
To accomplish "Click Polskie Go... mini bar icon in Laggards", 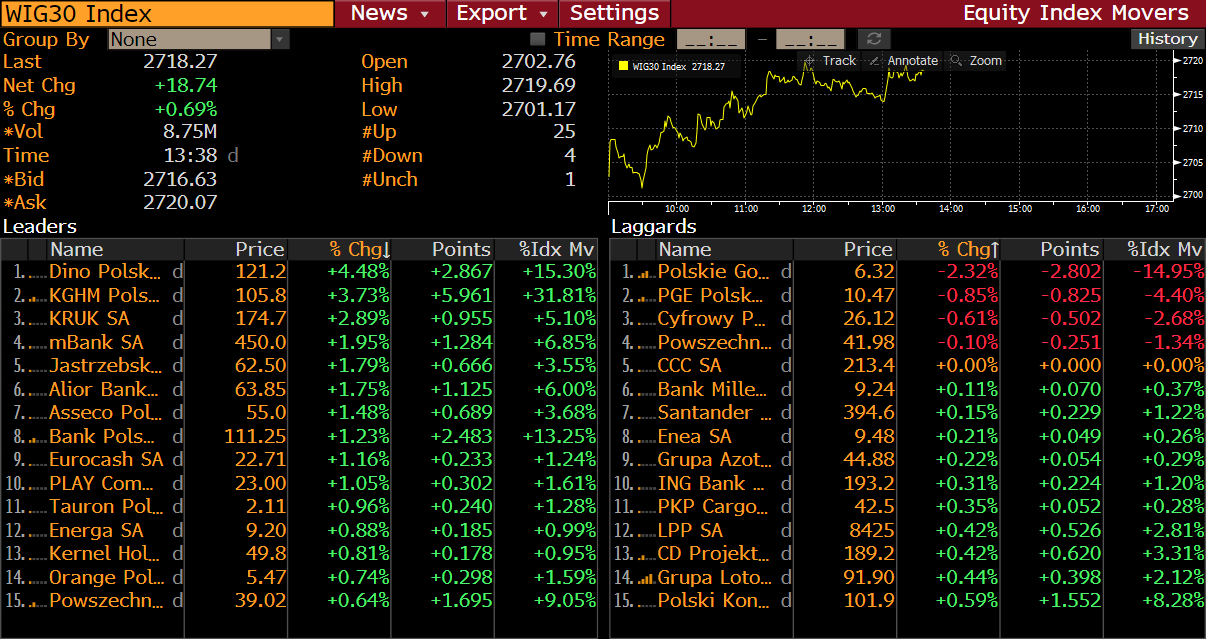I will pyautogui.click(x=646, y=272).
